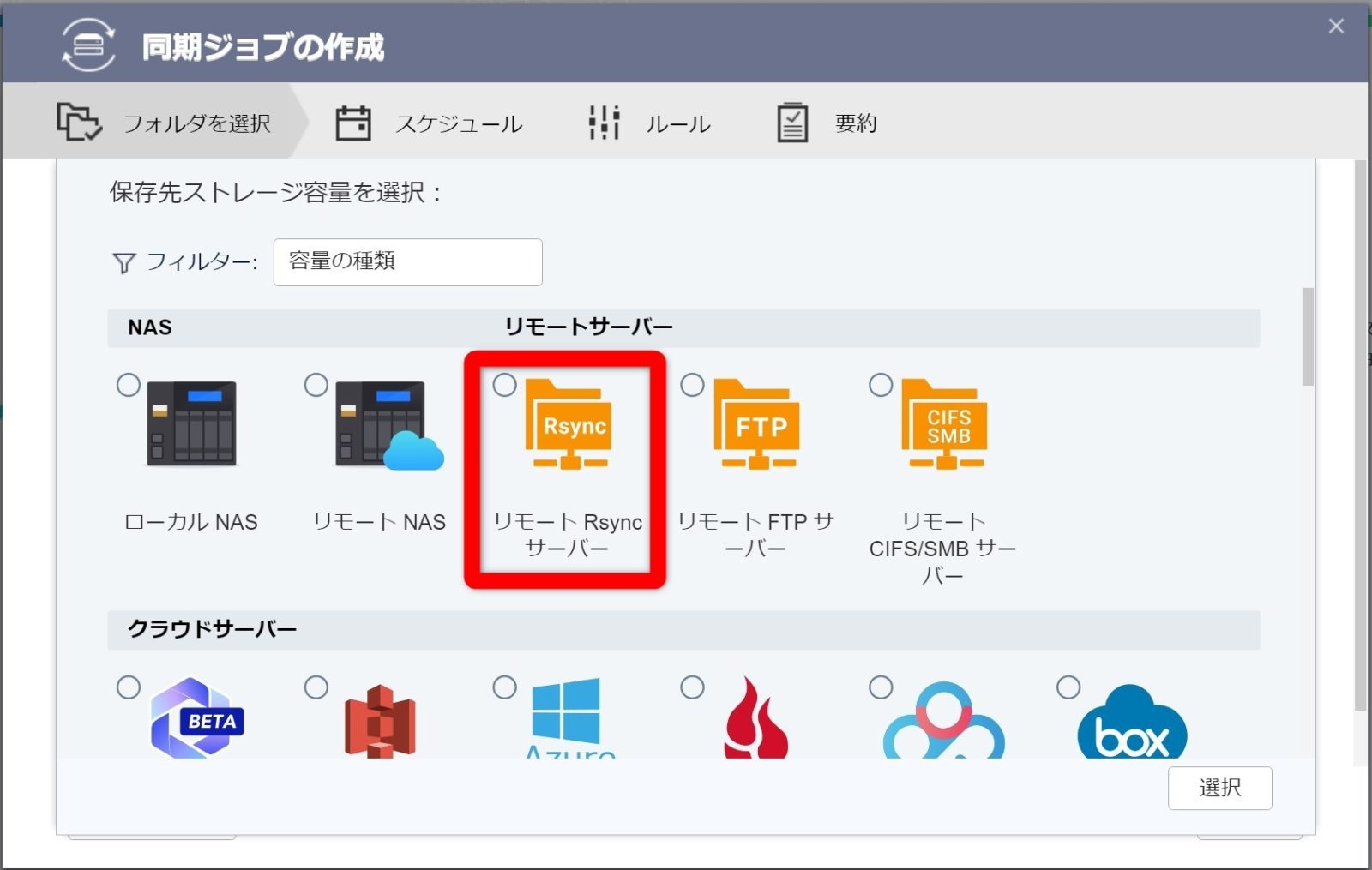Select the リモート FTP サーバー radio button
The width and height of the screenshot is (1372, 870).
pyautogui.click(x=692, y=385)
